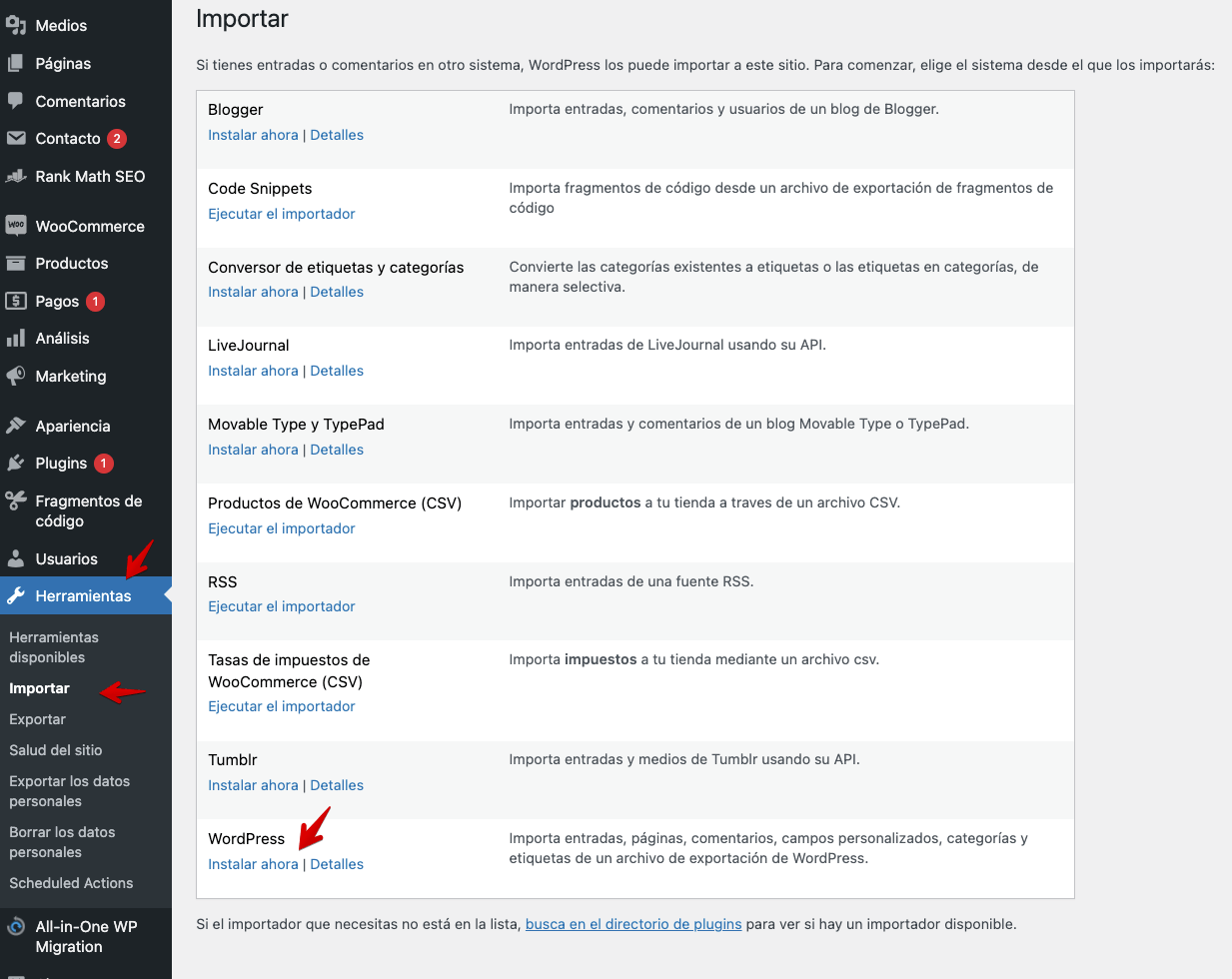1232x979 pixels.
Task: Open Detalles link for Blogger importer
Action: point(337,135)
